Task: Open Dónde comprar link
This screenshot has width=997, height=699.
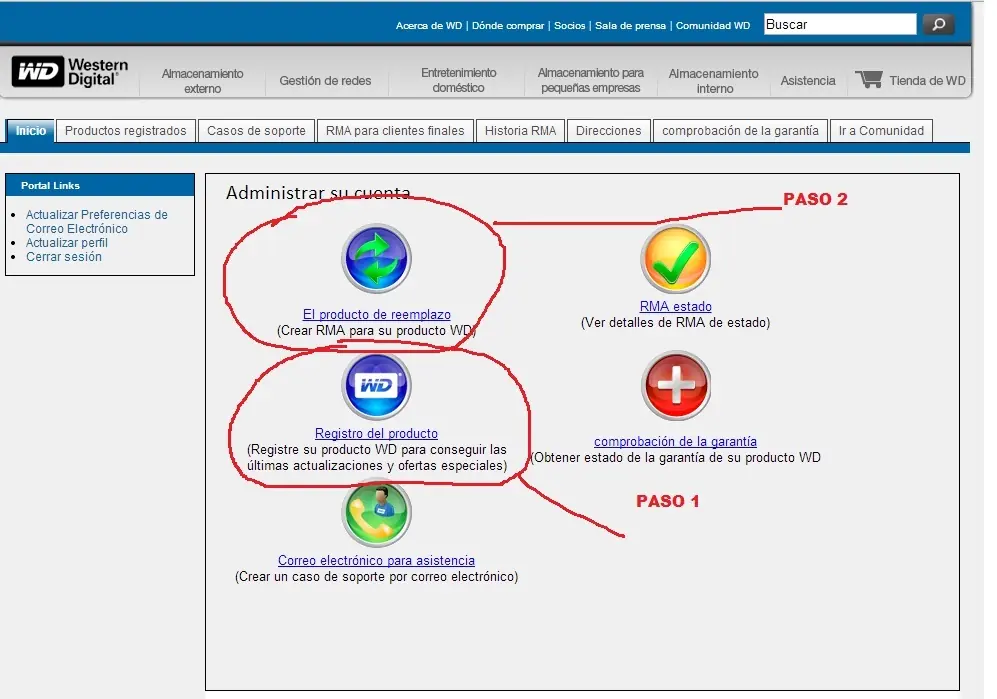Action: (508, 25)
